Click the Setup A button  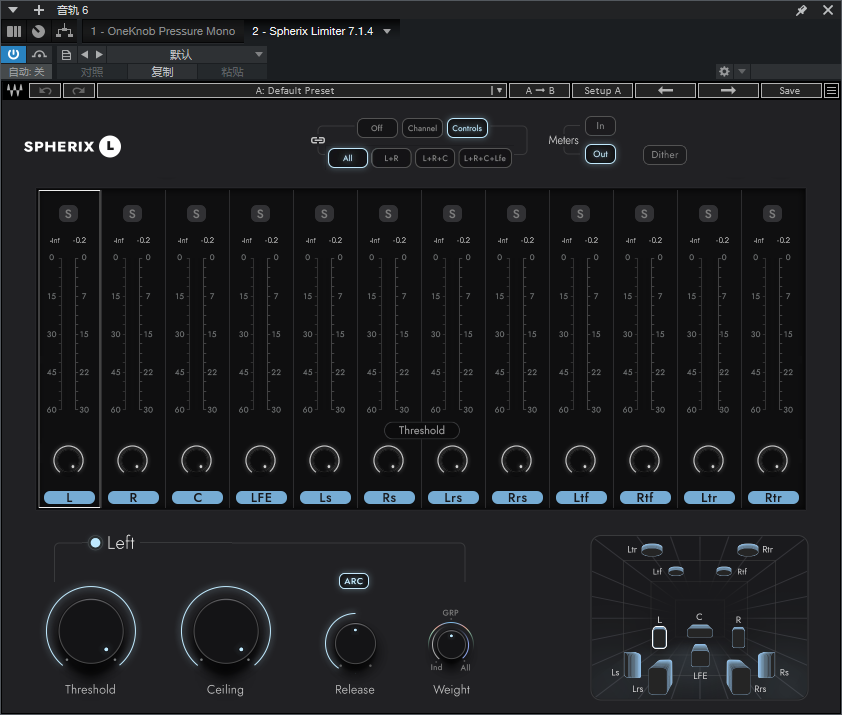[x=603, y=91]
